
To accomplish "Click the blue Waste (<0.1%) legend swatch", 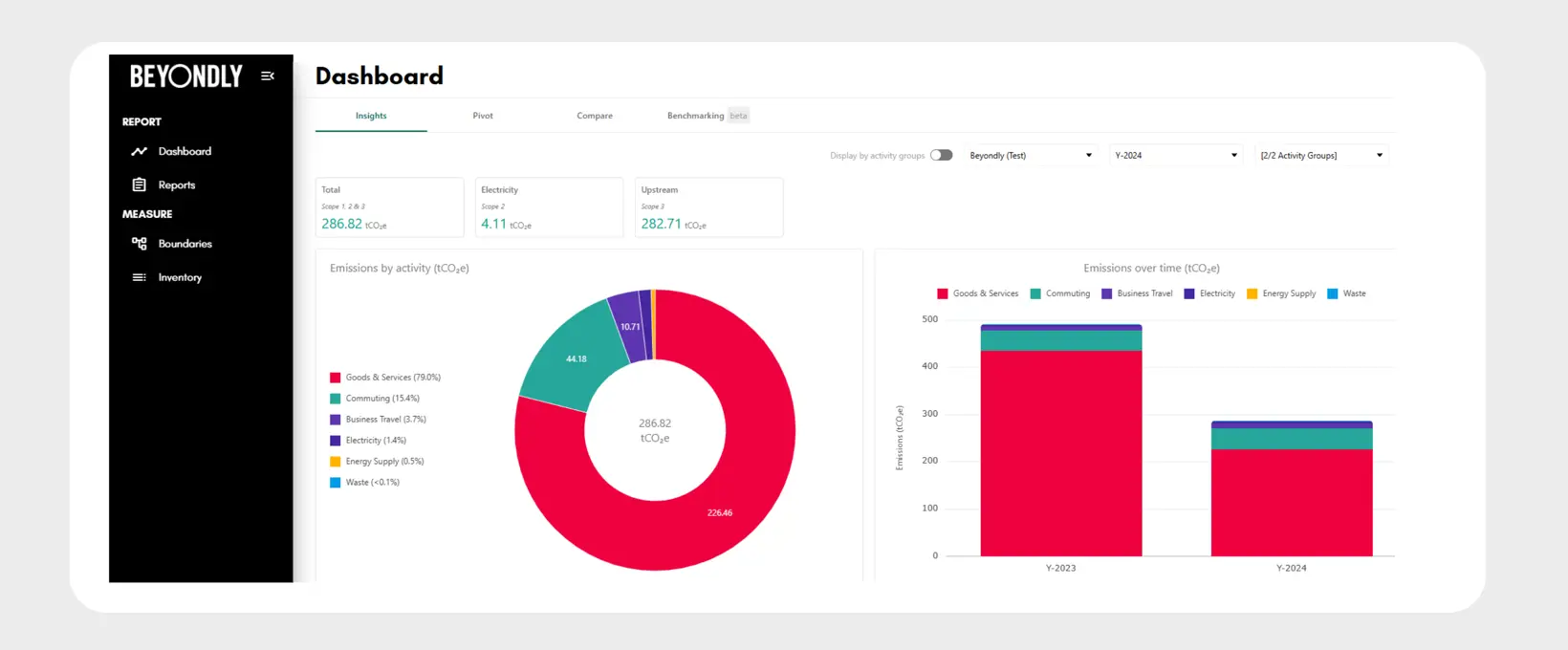I will pyautogui.click(x=336, y=483).
